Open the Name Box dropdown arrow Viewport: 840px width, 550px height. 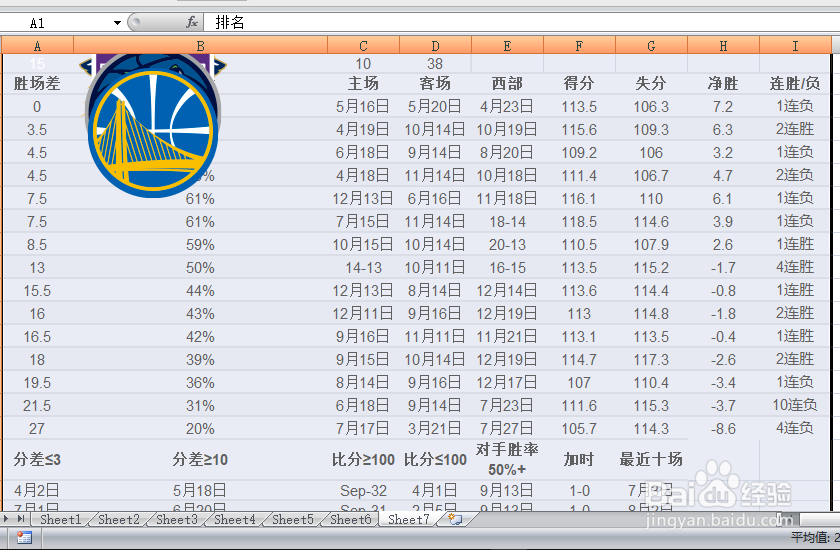click(117, 22)
